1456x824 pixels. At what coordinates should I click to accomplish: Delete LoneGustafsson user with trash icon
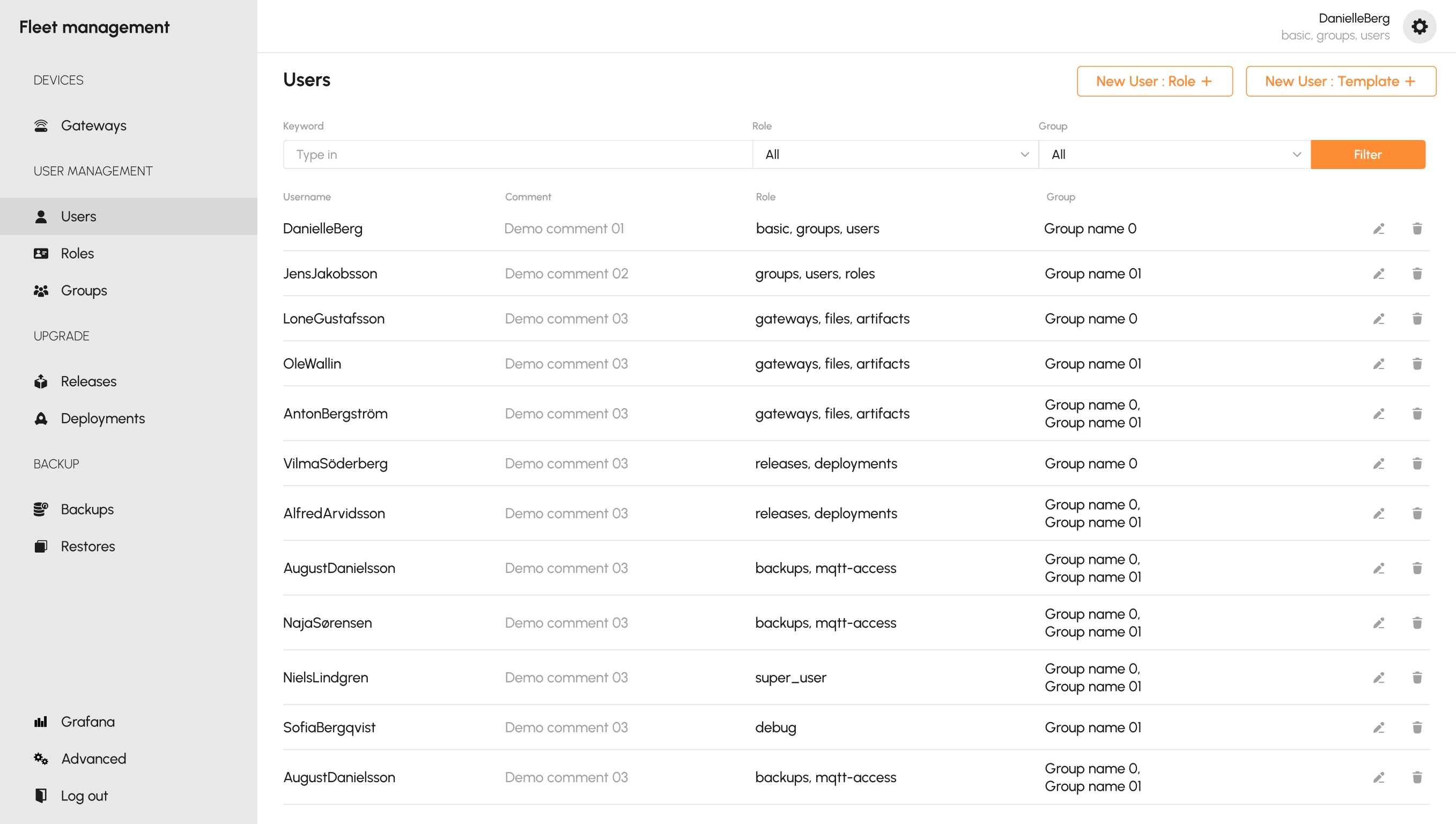(1417, 319)
